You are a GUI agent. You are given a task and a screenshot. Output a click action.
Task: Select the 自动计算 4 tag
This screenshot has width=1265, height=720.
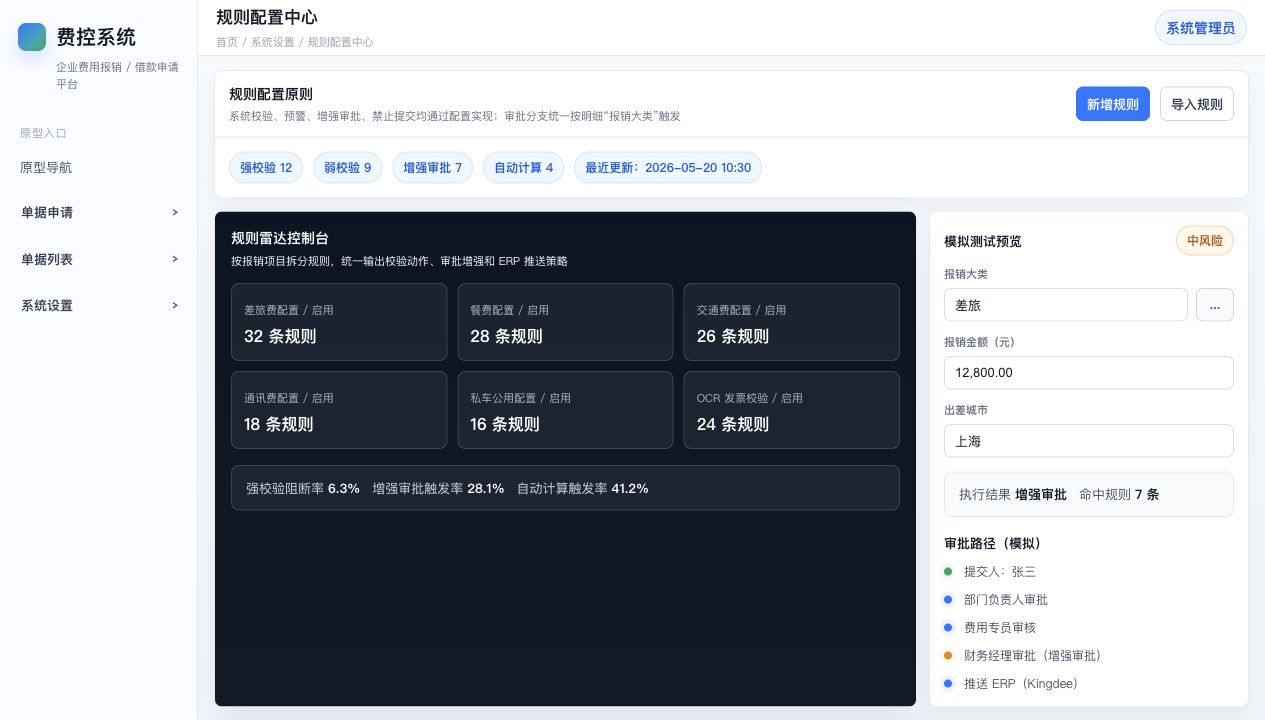pyautogui.click(x=523, y=167)
